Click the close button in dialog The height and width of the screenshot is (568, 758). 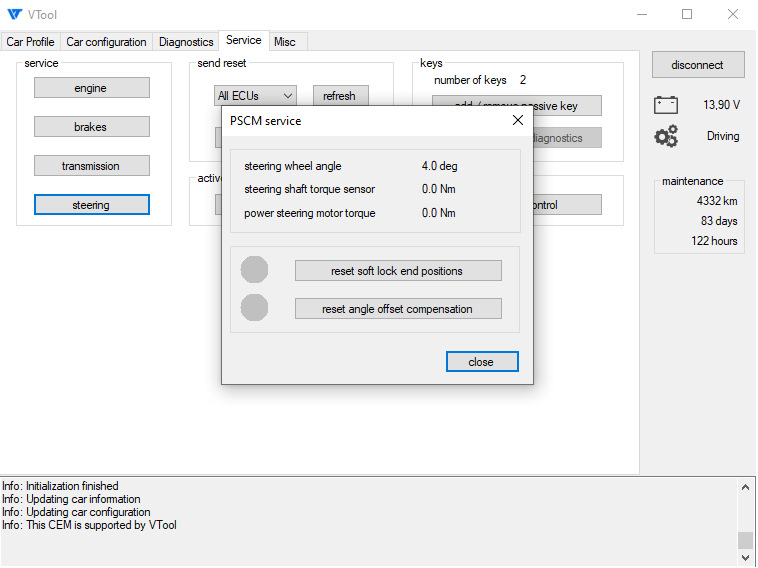(481, 362)
